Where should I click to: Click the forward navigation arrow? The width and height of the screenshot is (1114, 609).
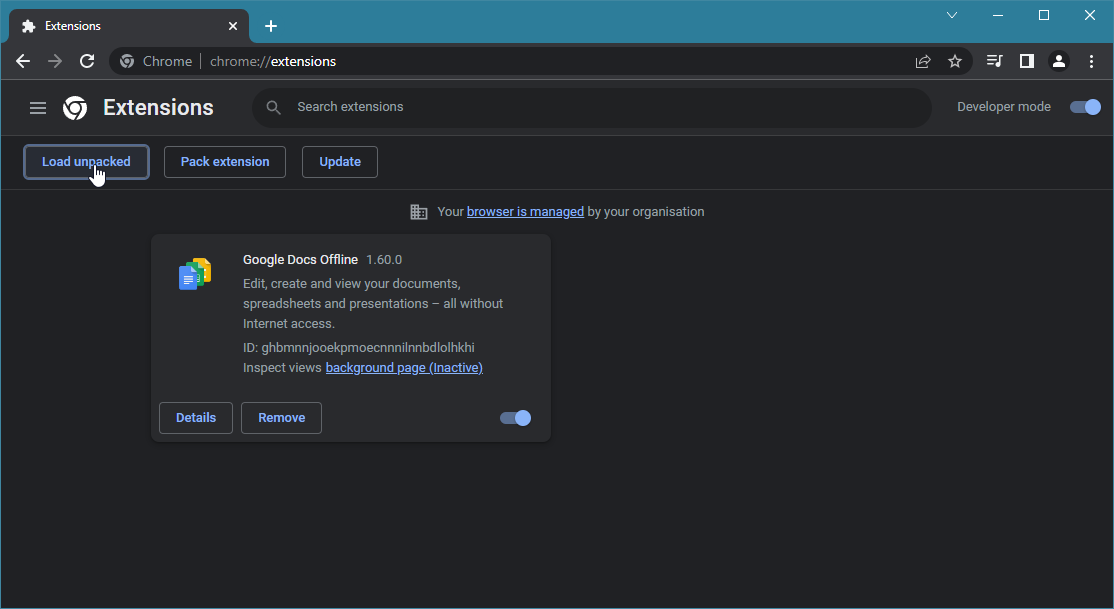coord(55,61)
